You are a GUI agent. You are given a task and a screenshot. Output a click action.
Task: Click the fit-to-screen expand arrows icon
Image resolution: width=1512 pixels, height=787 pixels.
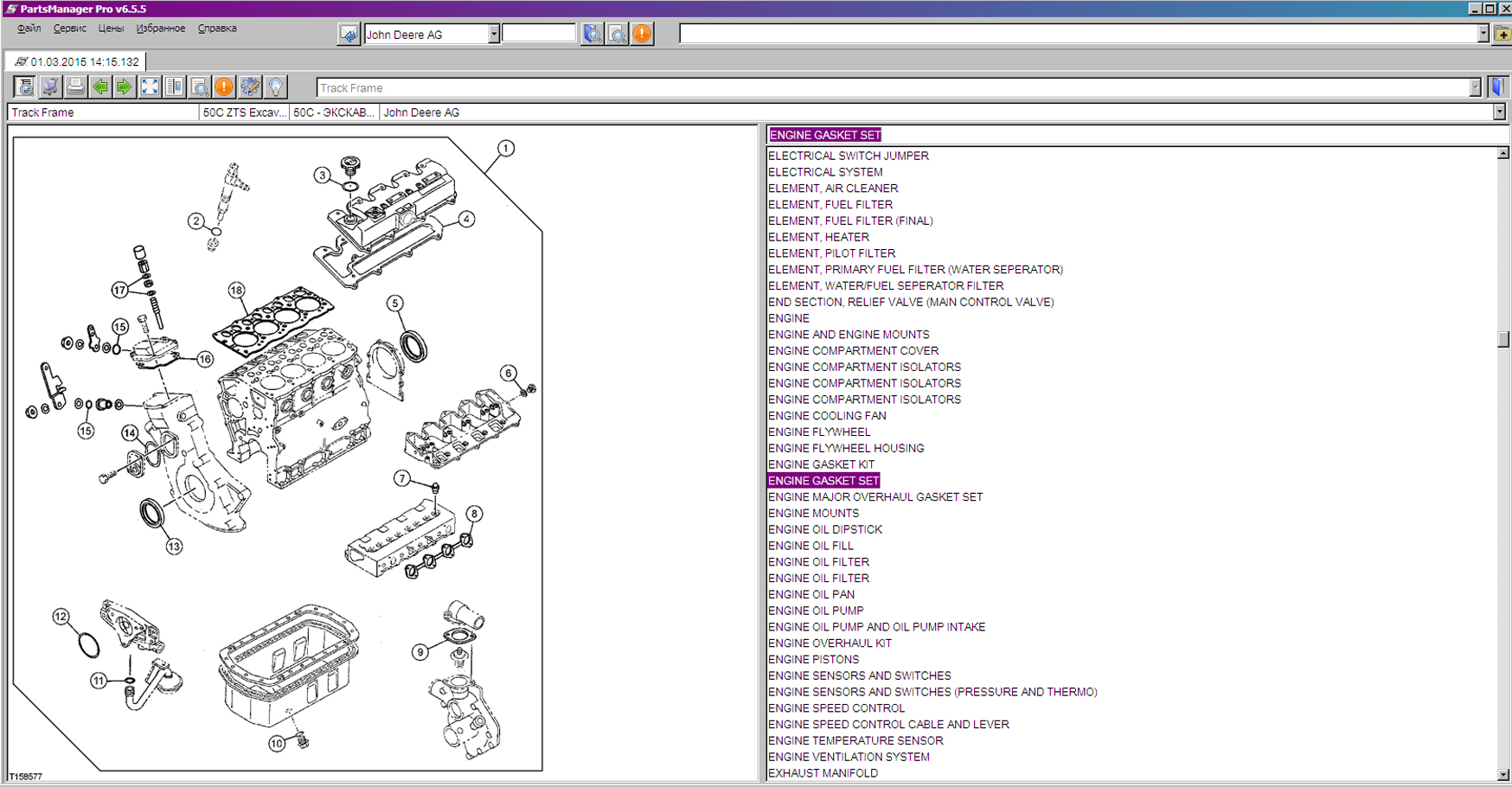pos(150,86)
